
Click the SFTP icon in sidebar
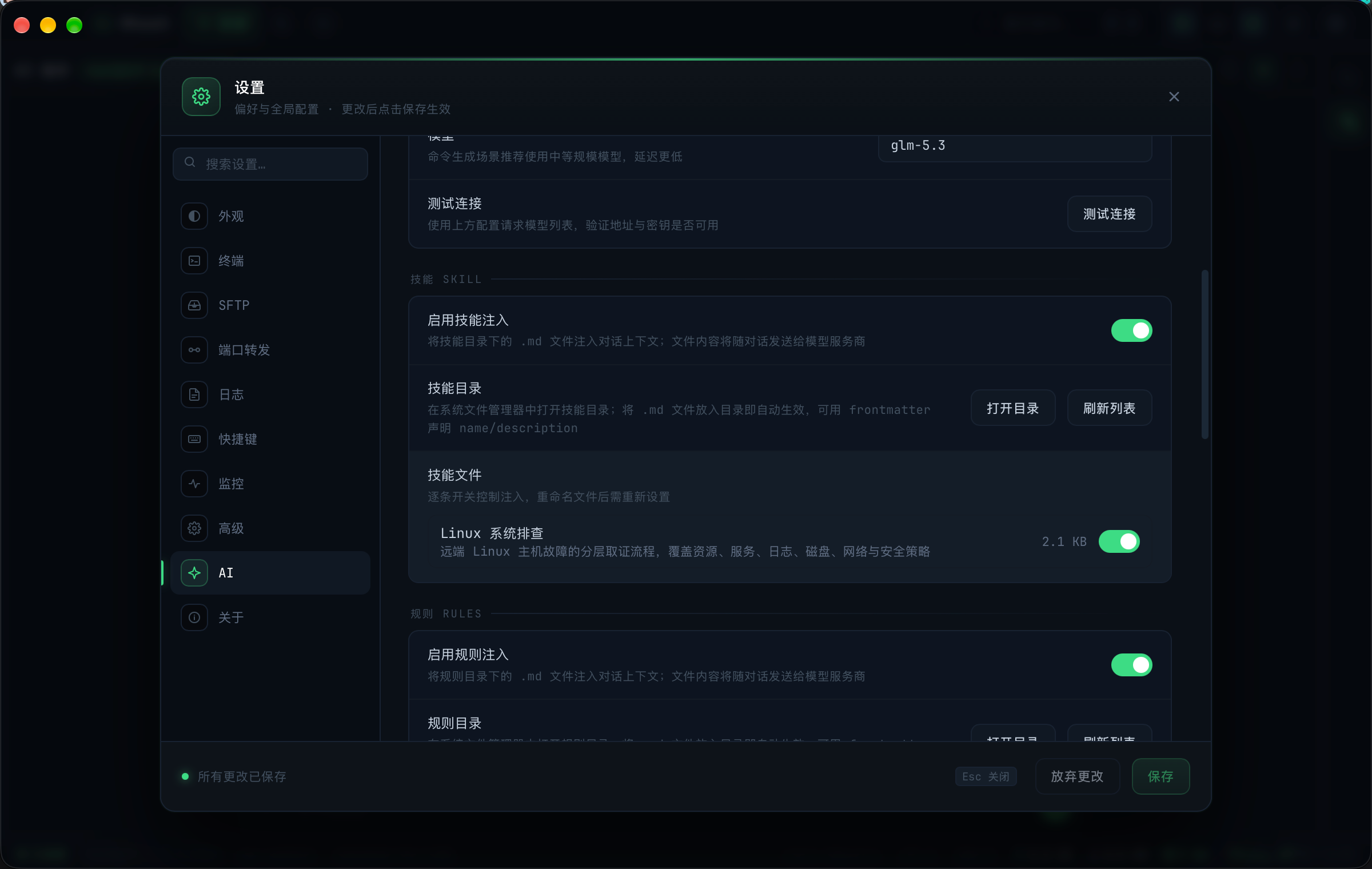click(194, 305)
